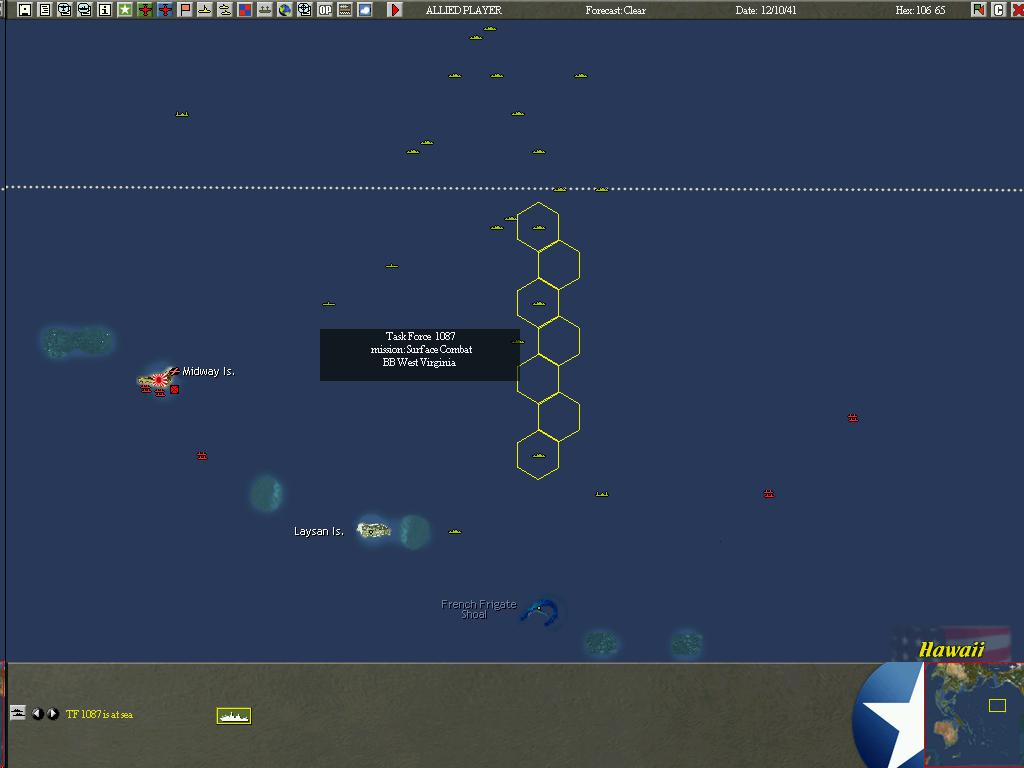This screenshot has width=1024, height=768.
Task: Select task force in bottom yellow hexagon
Action: (539, 455)
